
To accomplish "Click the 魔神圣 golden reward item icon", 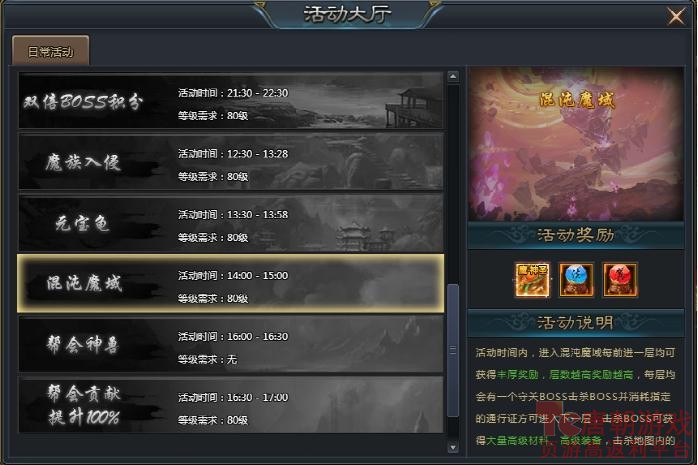I will (532, 280).
